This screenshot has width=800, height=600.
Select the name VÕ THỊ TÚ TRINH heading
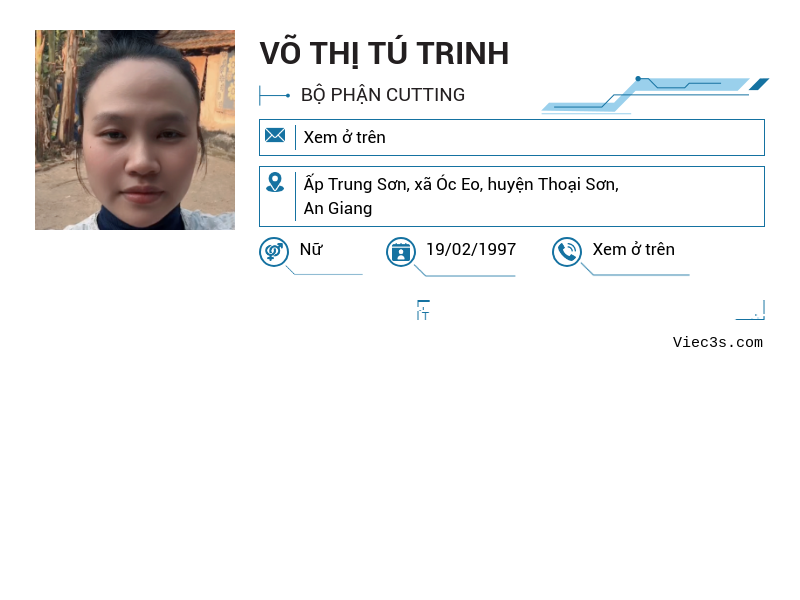point(385,53)
